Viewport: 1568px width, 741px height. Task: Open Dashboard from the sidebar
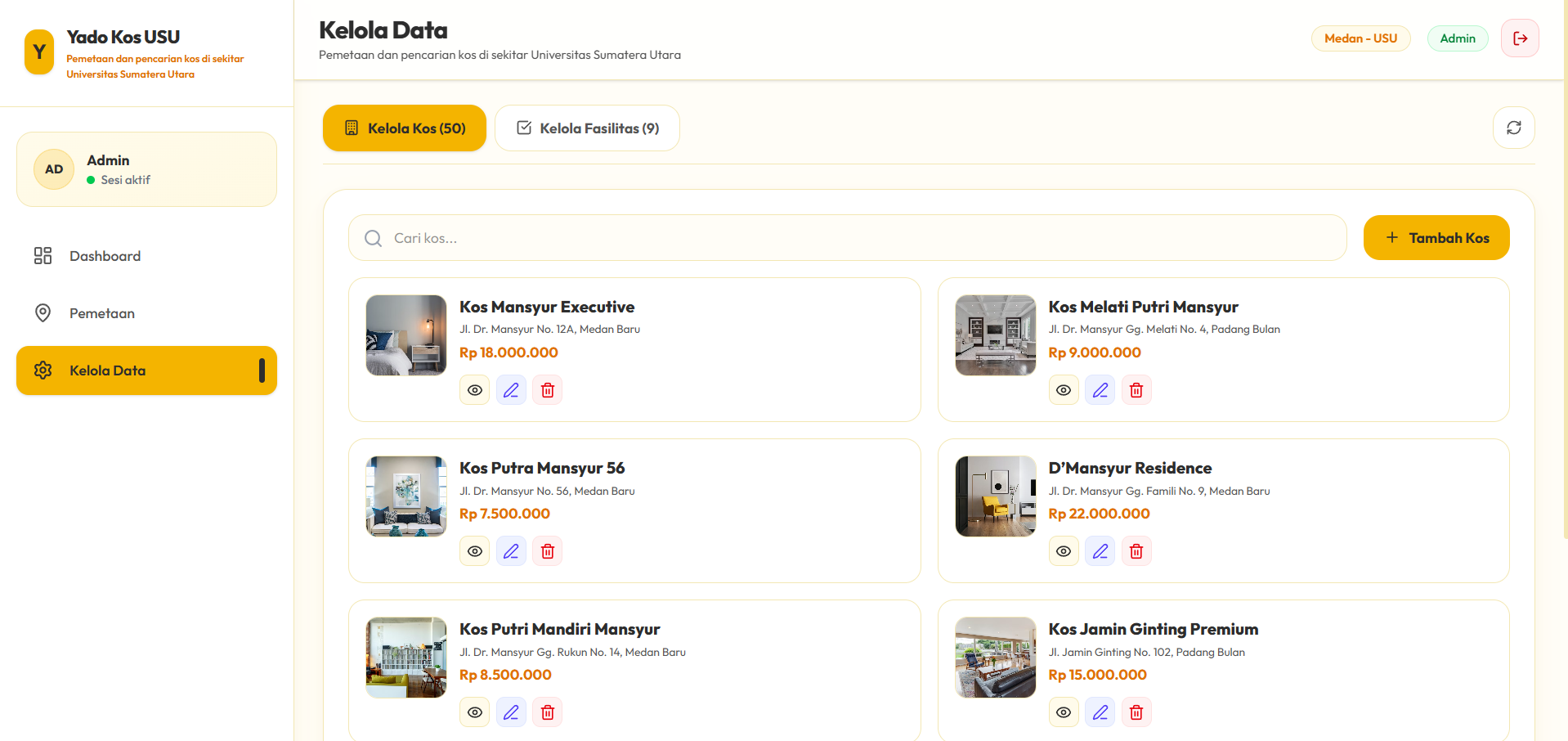click(146, 256)
